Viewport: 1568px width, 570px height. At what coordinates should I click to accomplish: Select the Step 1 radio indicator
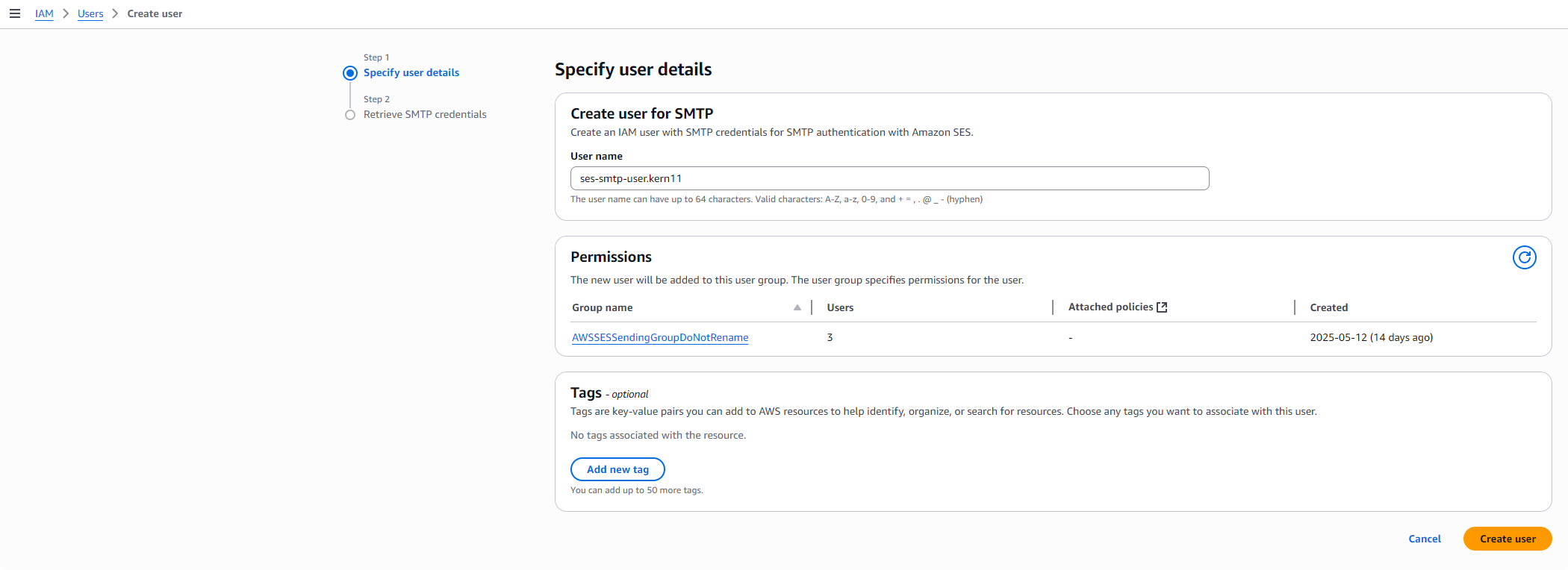[350, 73]
